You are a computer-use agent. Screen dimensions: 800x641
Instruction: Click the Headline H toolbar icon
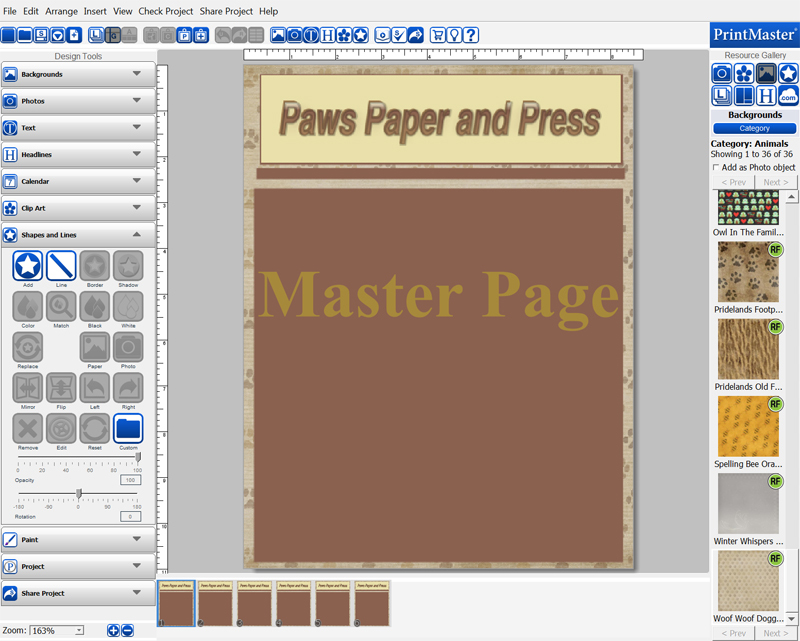click(328, 35)
